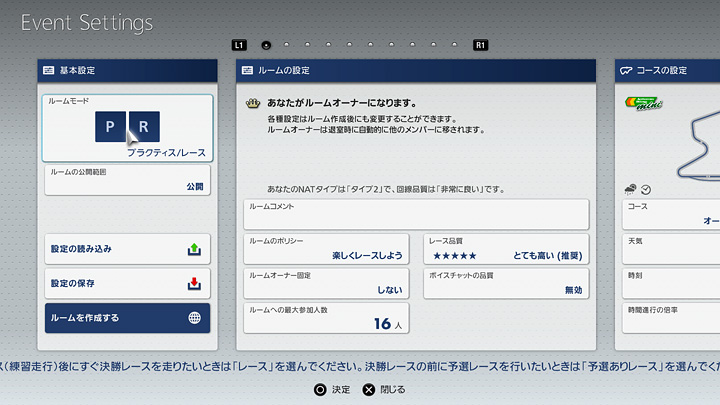This screenshot has width=720, height=405.
Task: Click the course logo badge
Action: (645, 104)
